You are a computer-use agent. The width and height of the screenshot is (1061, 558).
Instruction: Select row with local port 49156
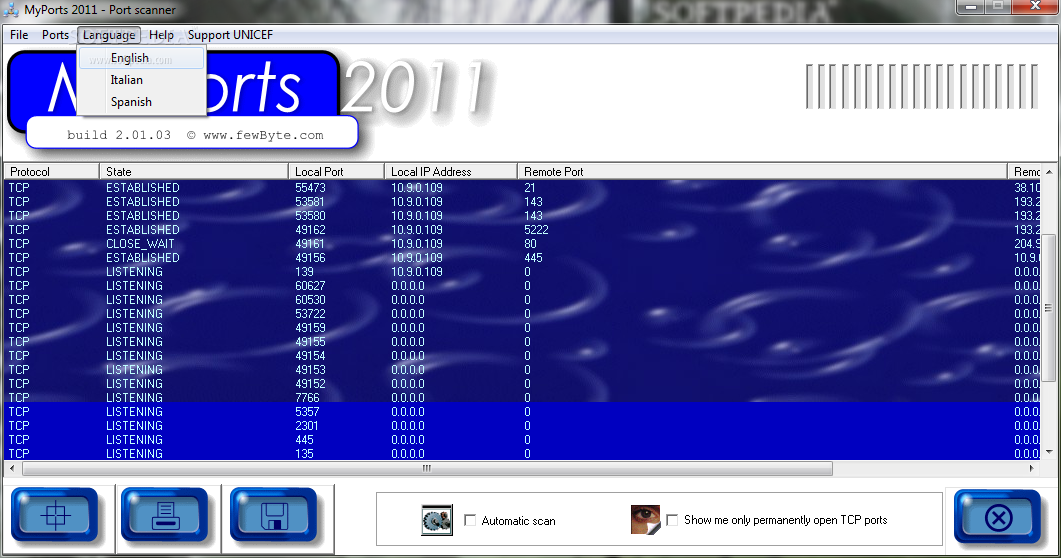(523, 258)
